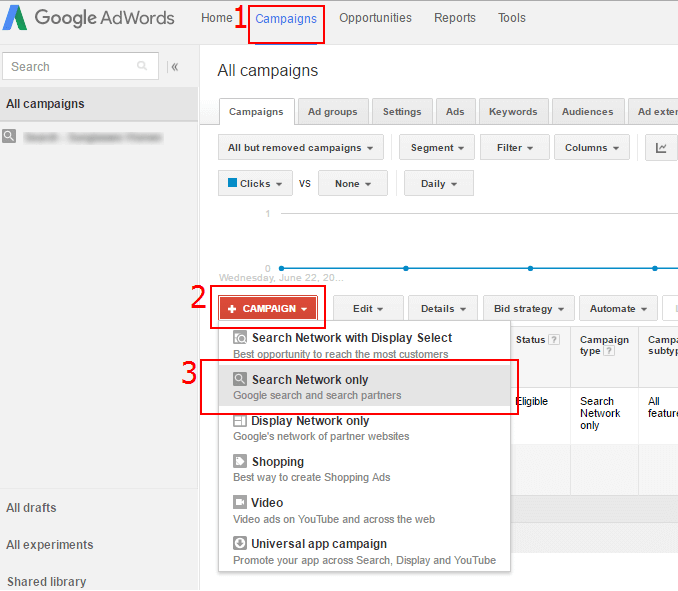Click the sidebar Search input field

point(80,66)
